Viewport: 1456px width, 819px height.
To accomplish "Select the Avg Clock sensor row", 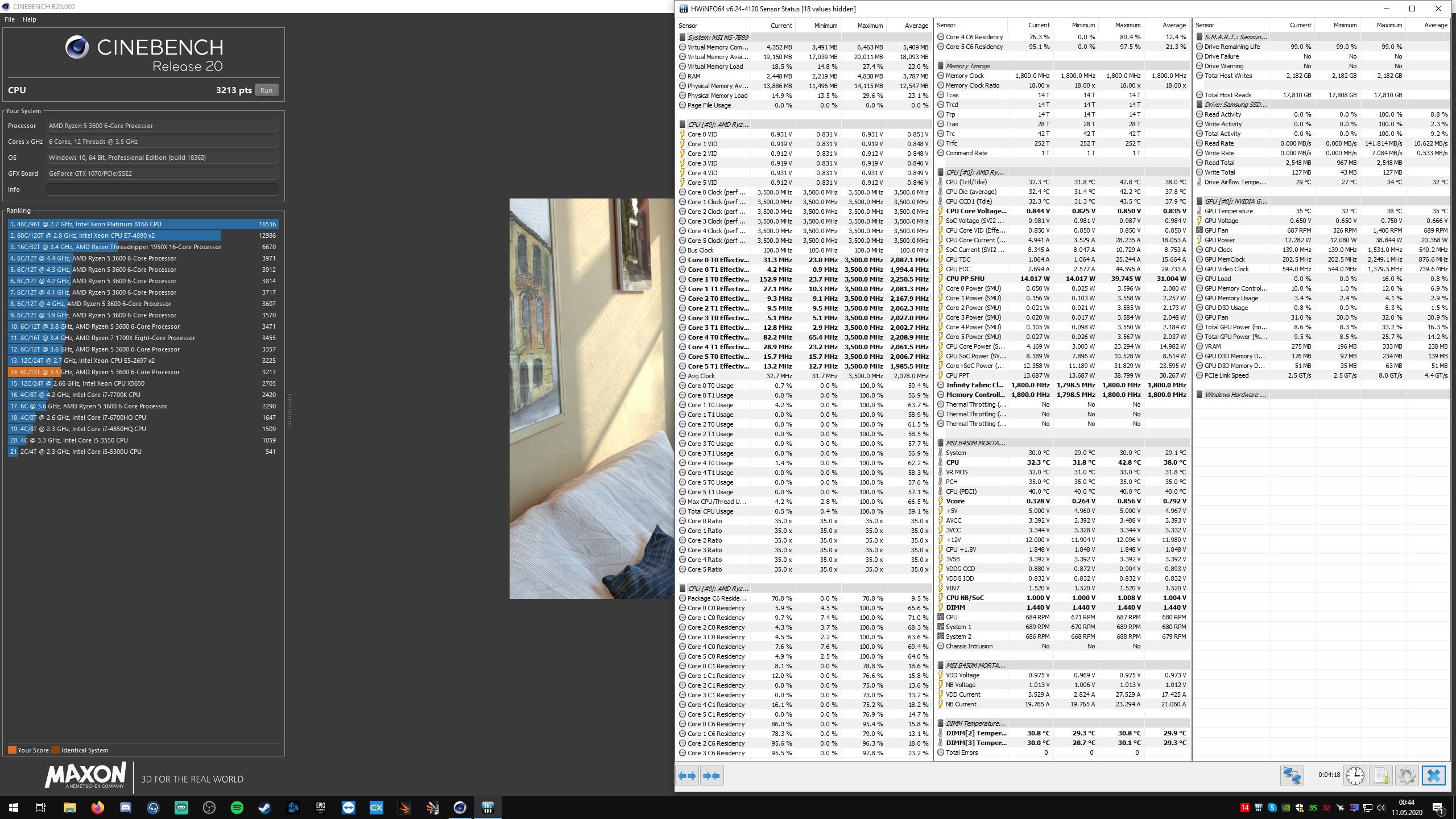I will coord(804,376).
